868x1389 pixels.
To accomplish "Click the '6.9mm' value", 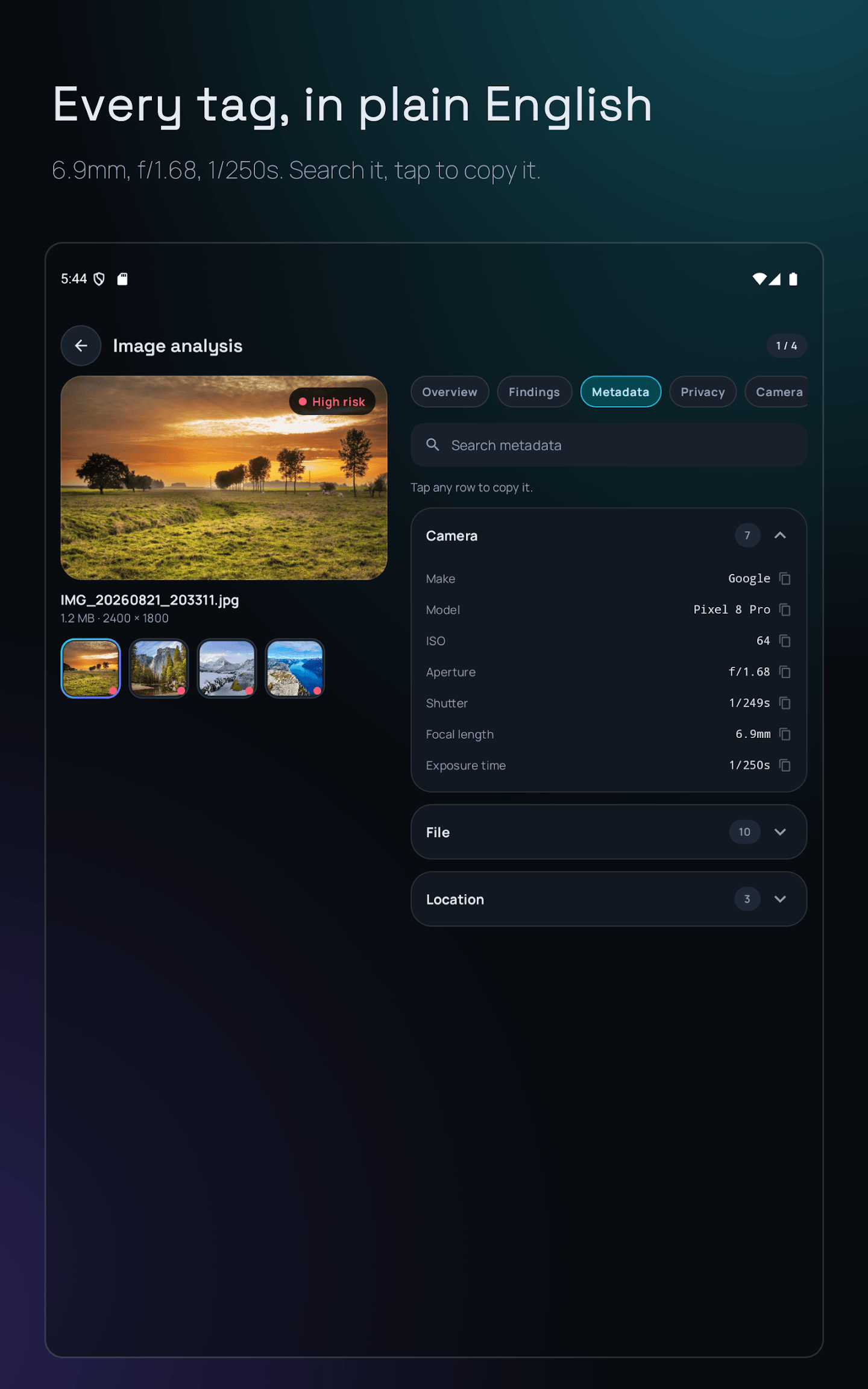I will 753,734.
